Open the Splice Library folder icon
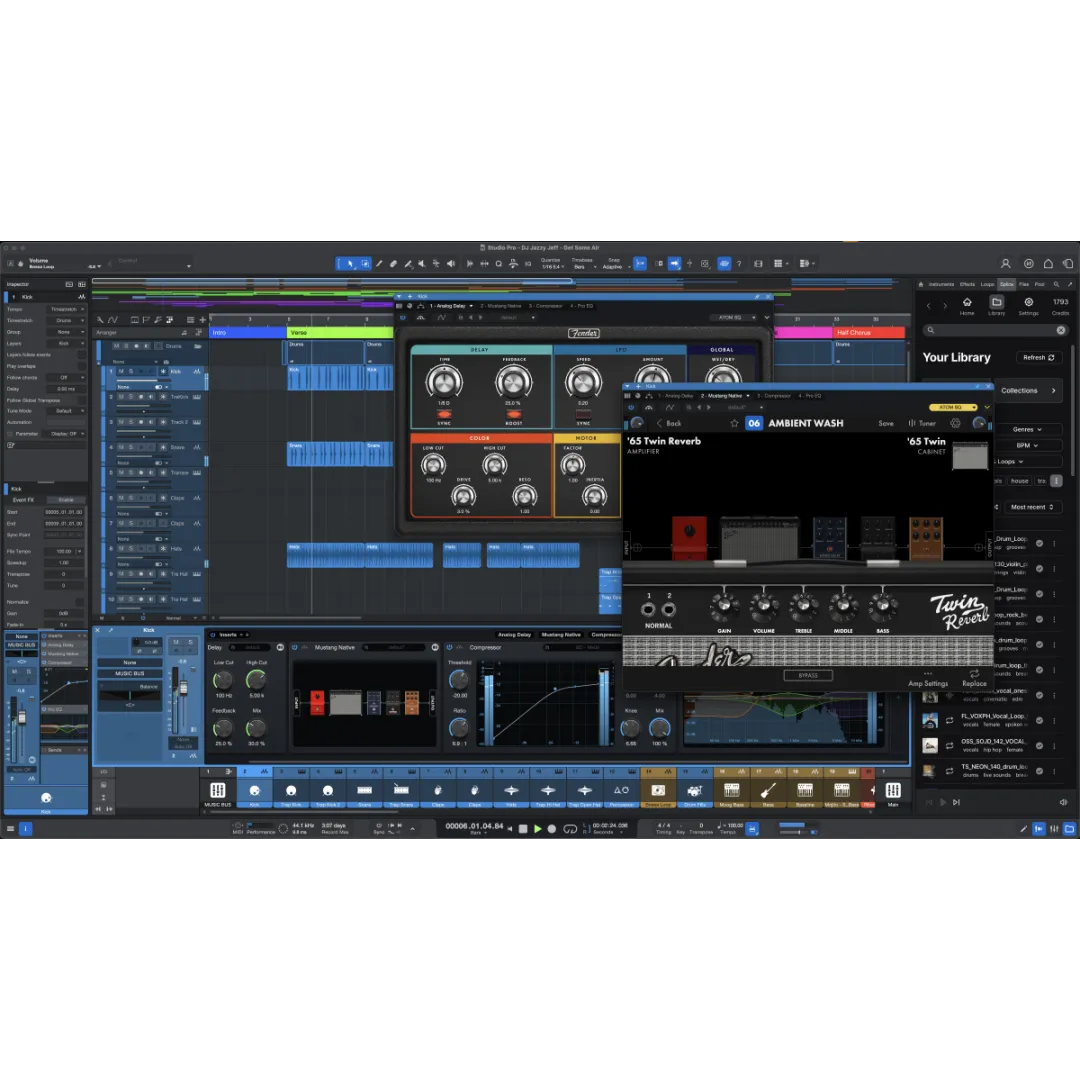The image size is (1080, 1080). coord(996,303)
